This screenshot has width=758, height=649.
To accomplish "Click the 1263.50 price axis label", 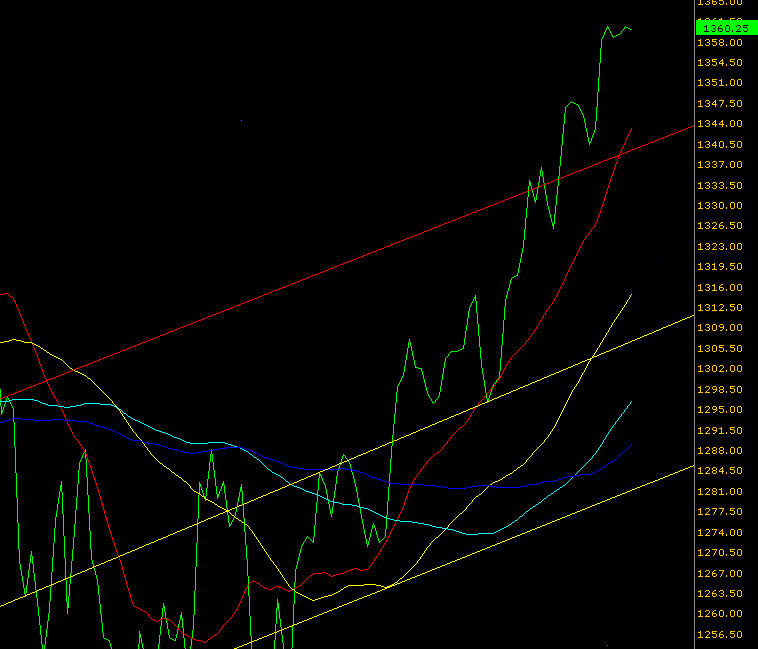I will pos(720,594).
